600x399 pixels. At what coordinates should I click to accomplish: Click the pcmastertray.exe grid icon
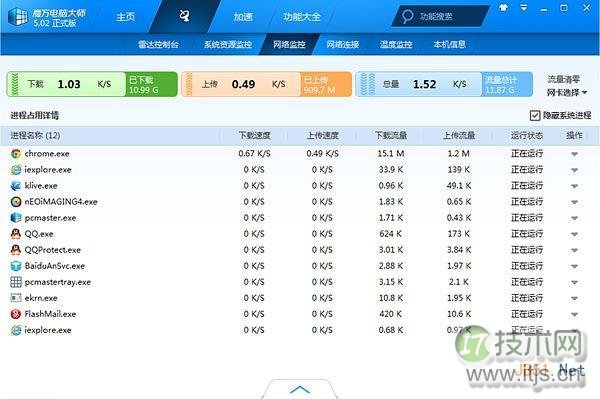[16, 282]
